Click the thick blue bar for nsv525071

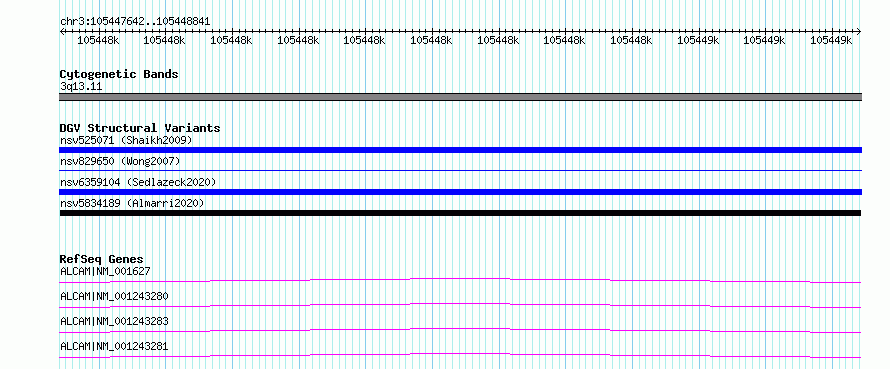460,150
